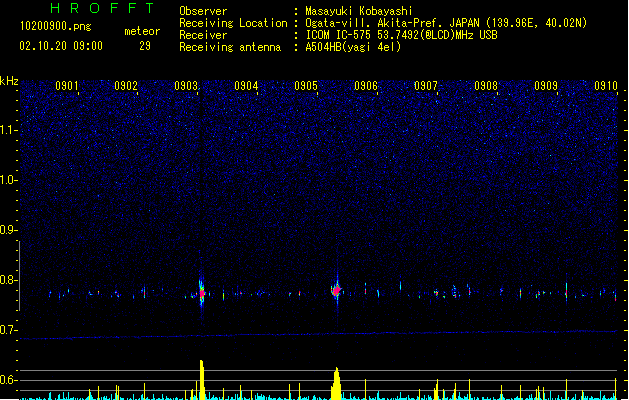Click the 'meteor' label above the count

click(x=142, y=31)
